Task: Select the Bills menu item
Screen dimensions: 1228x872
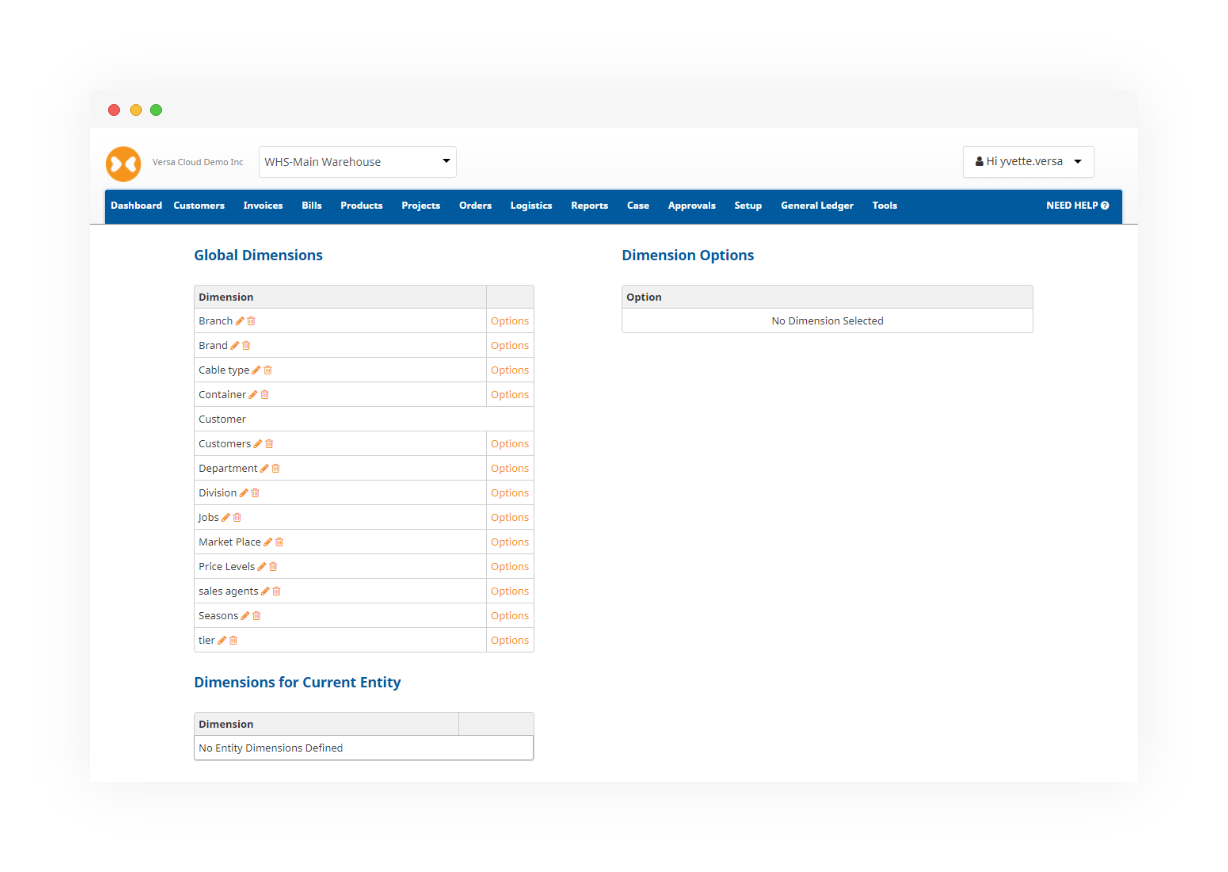Action: point(312,206)
